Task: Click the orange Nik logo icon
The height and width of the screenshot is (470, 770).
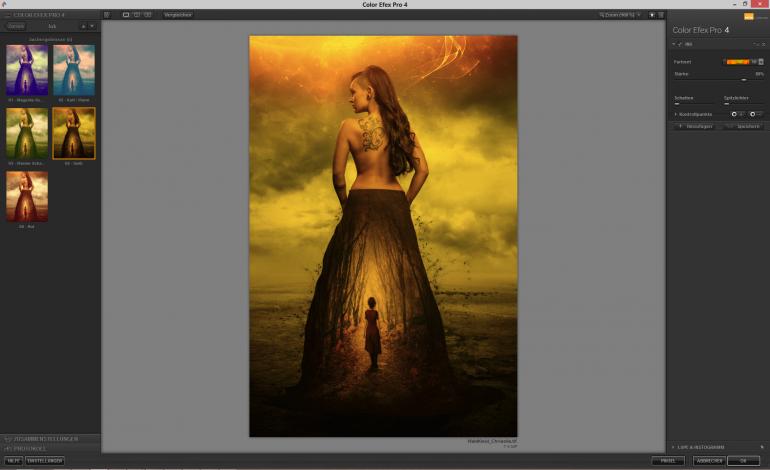Action: (748, 17)
